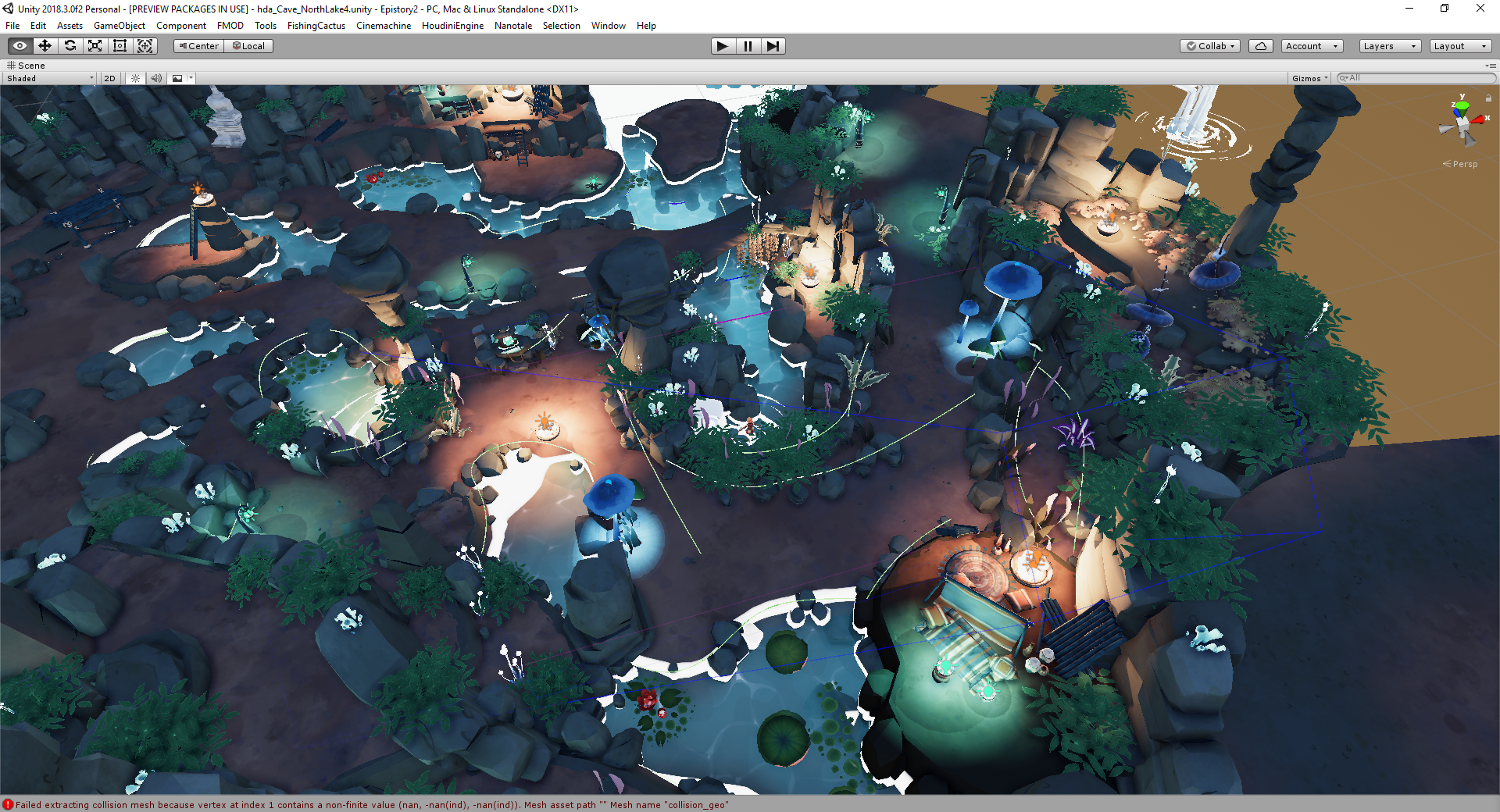Expand the Gizmos dropdown
Image resolution: width=1500 pixels, height=812 pixels.
pyautogui.click(x=1309, y=78)
